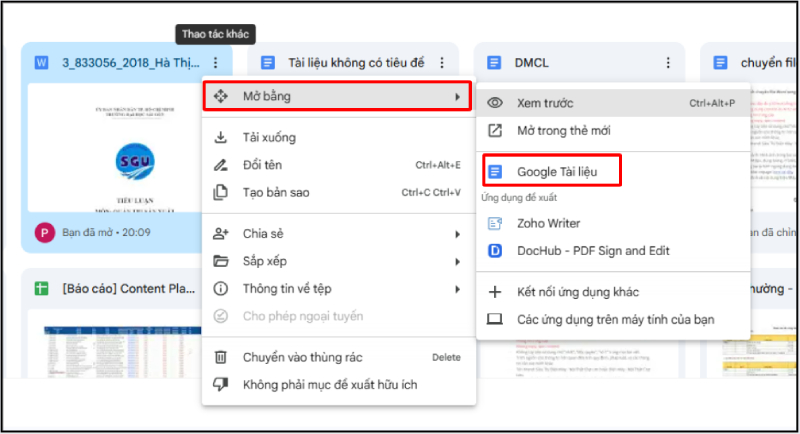Click the Docs icon on 'chuyển fil' card
Screen dimensions: 800x434
[720, 63]
